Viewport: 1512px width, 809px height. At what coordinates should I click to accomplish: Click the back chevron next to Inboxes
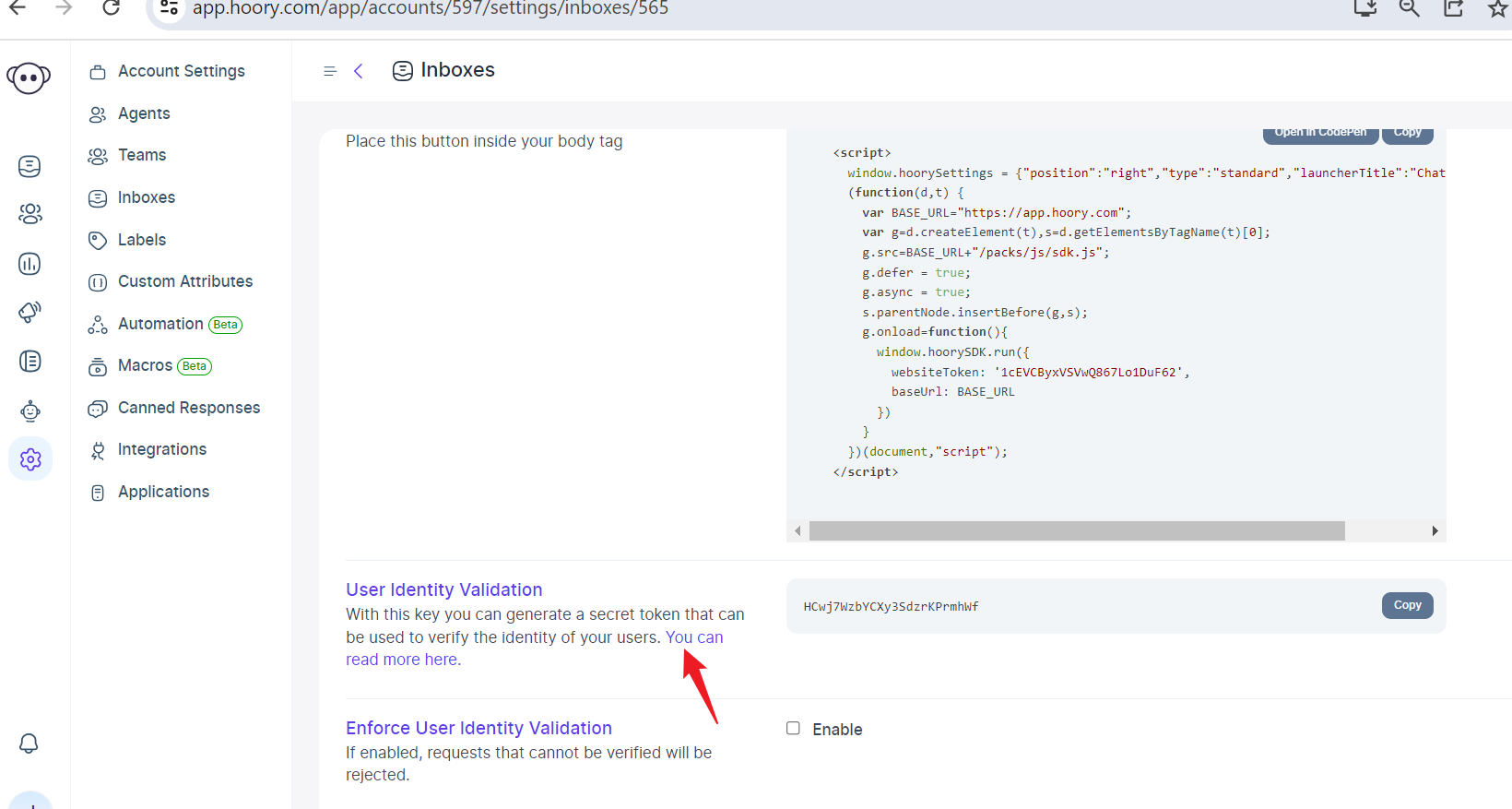coord(359,71)
